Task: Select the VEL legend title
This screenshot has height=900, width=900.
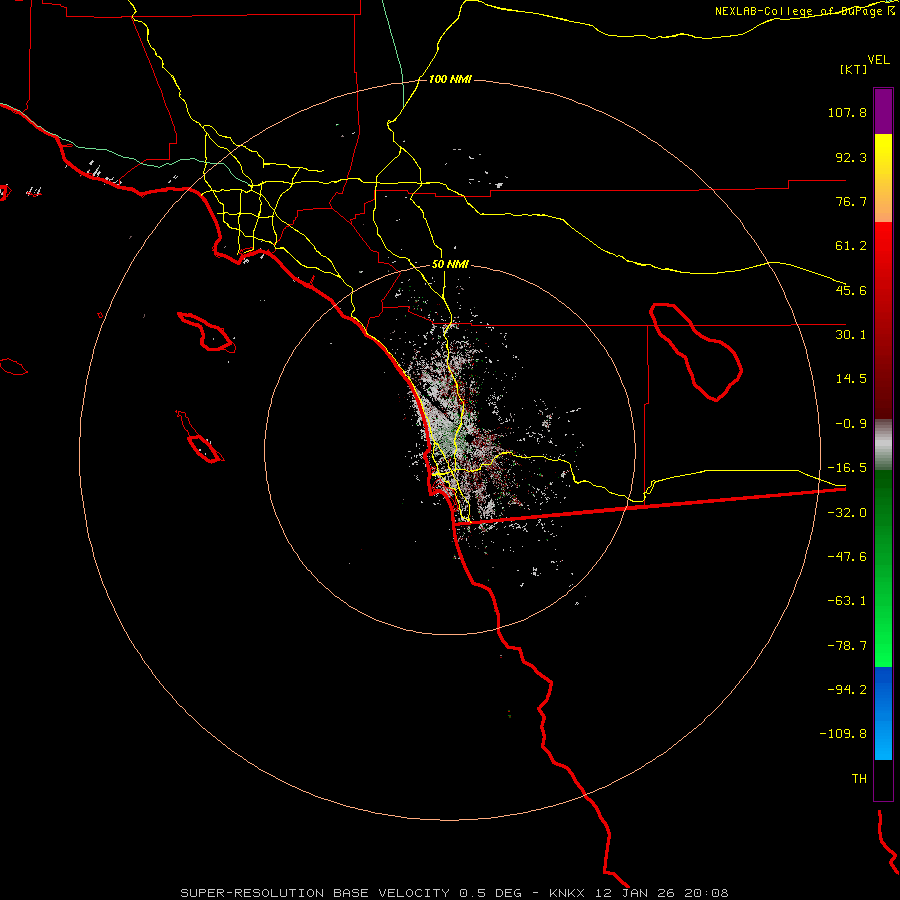Action: (x=878, y=59)
